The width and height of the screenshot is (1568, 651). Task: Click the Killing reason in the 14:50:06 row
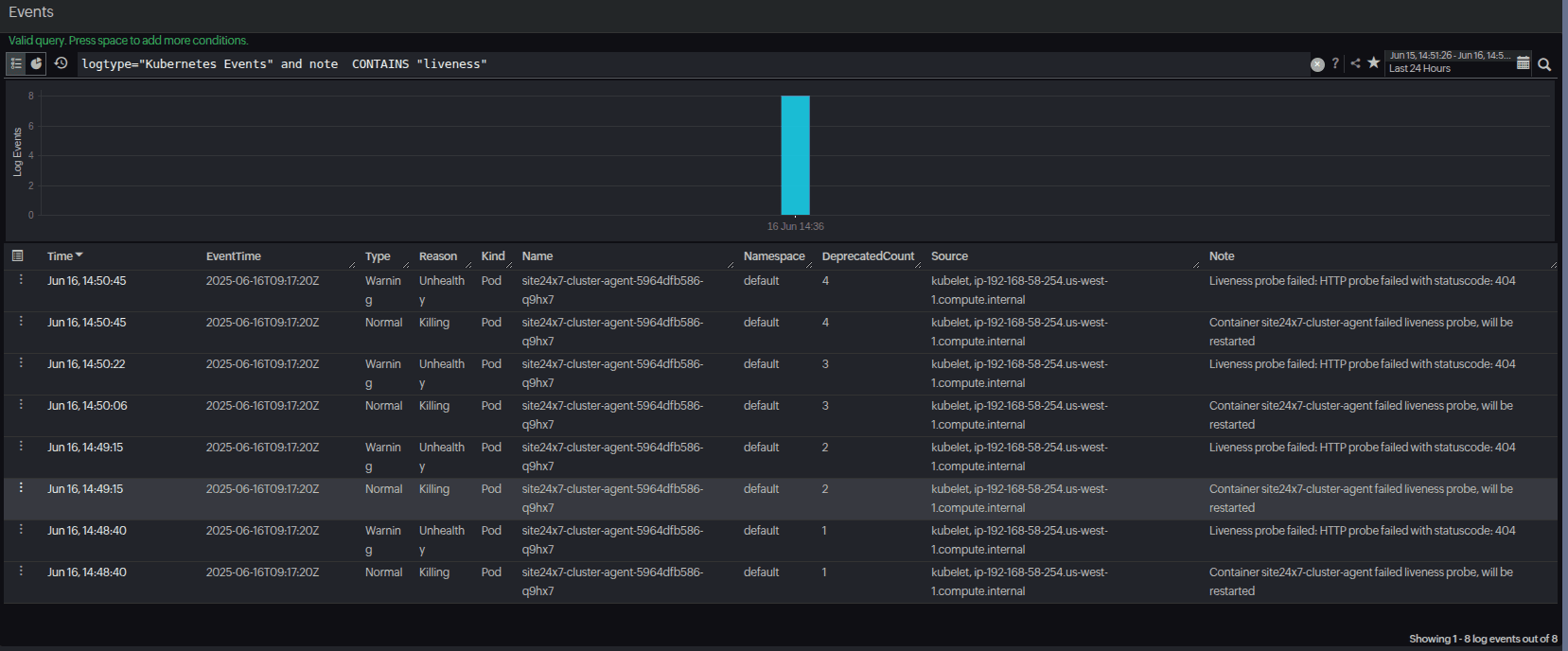click(x=434, y=406)
